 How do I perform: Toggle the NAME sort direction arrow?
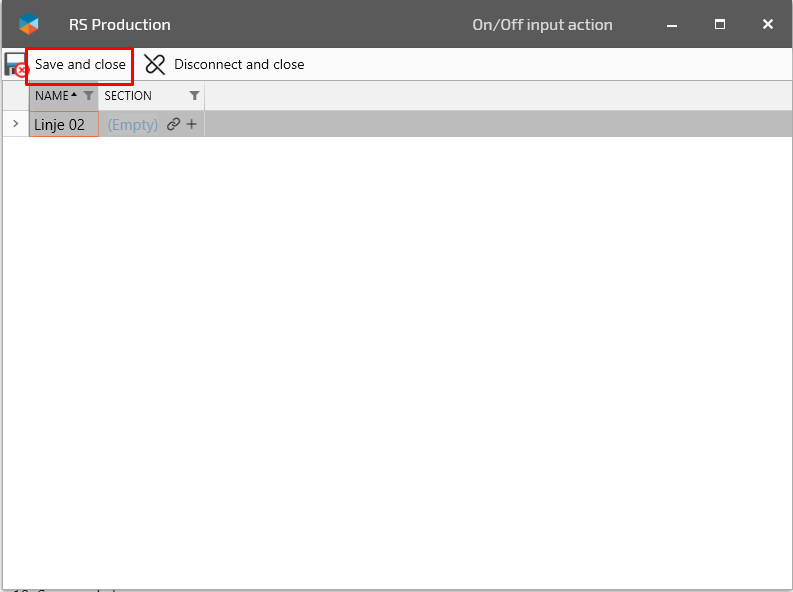click(x=74, y=95)
